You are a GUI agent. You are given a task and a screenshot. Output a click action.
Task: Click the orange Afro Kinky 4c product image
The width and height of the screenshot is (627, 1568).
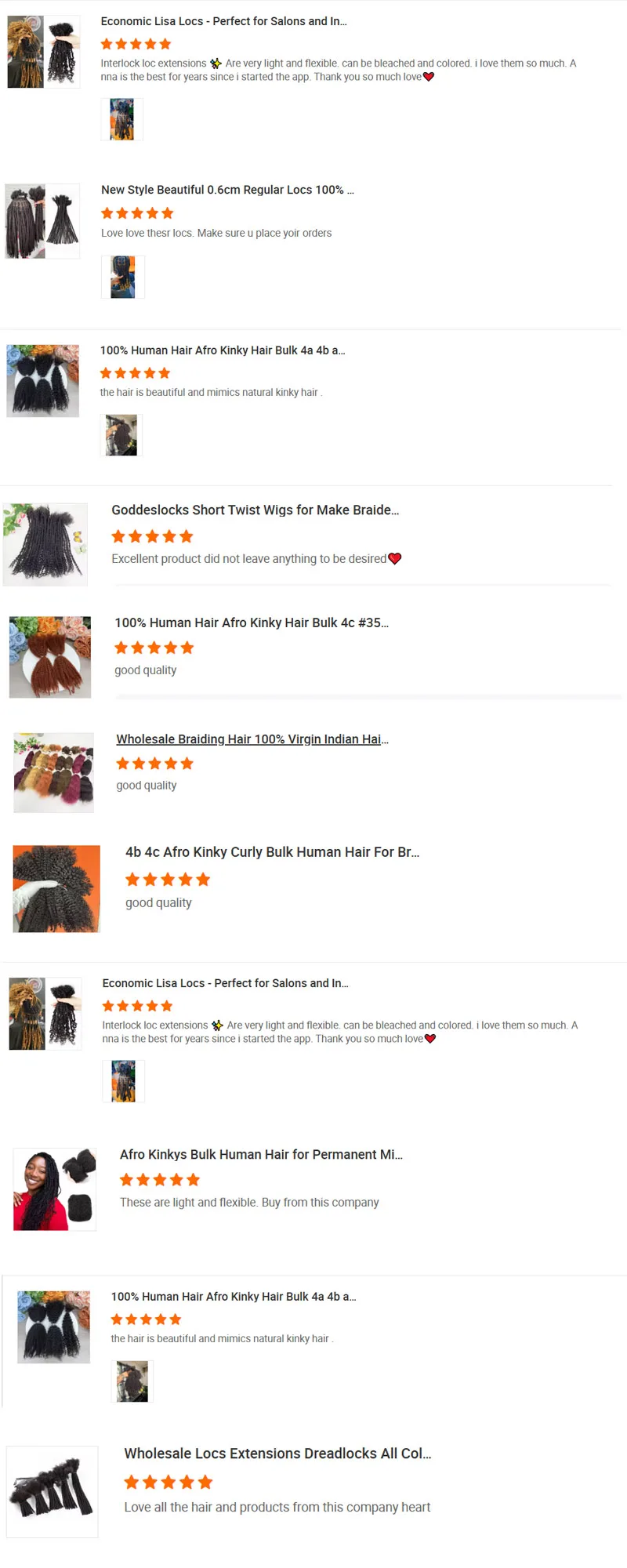pyautogui.click(x=50, y=657)
